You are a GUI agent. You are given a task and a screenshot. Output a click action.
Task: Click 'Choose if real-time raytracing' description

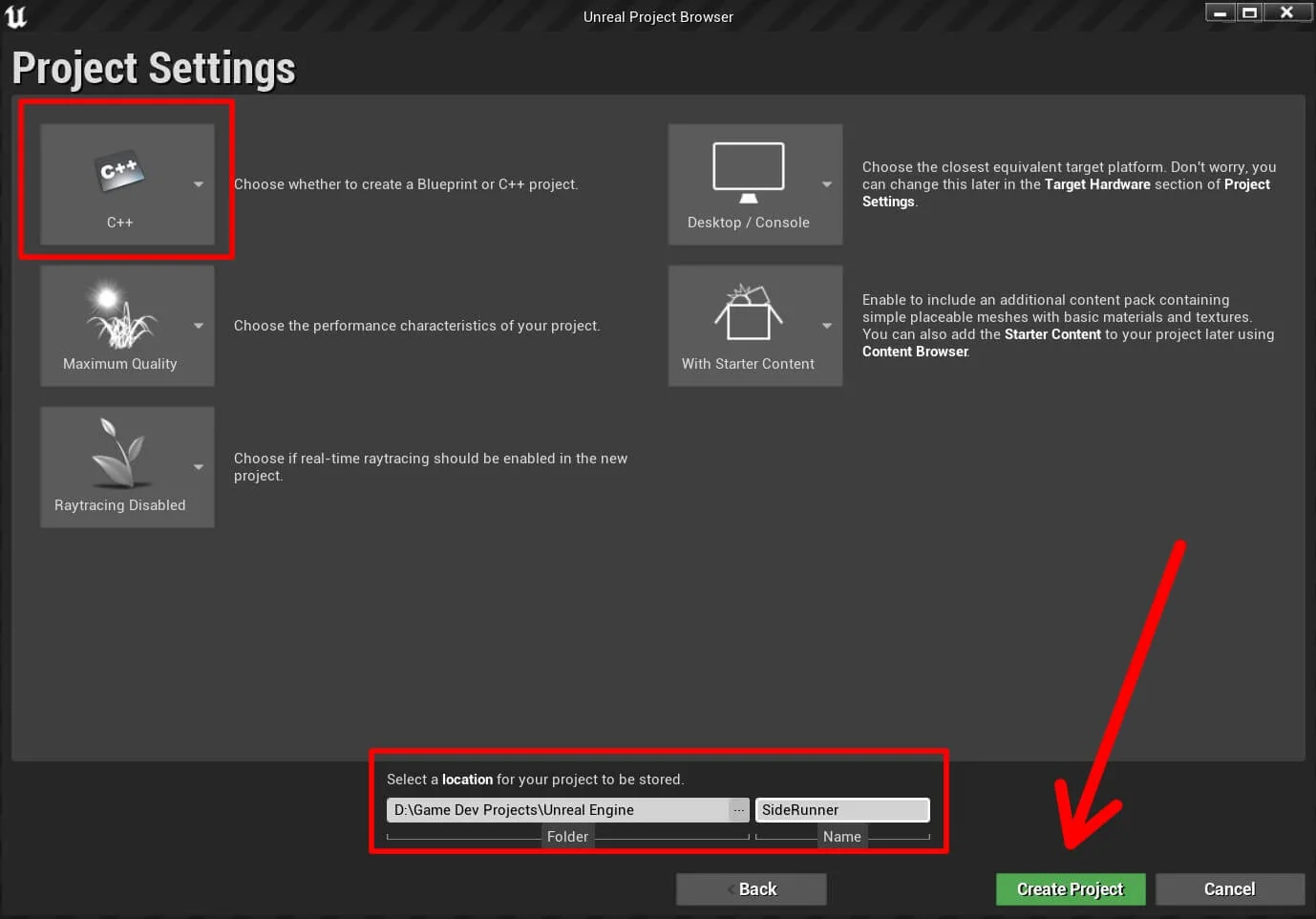(x=431, y=467)
